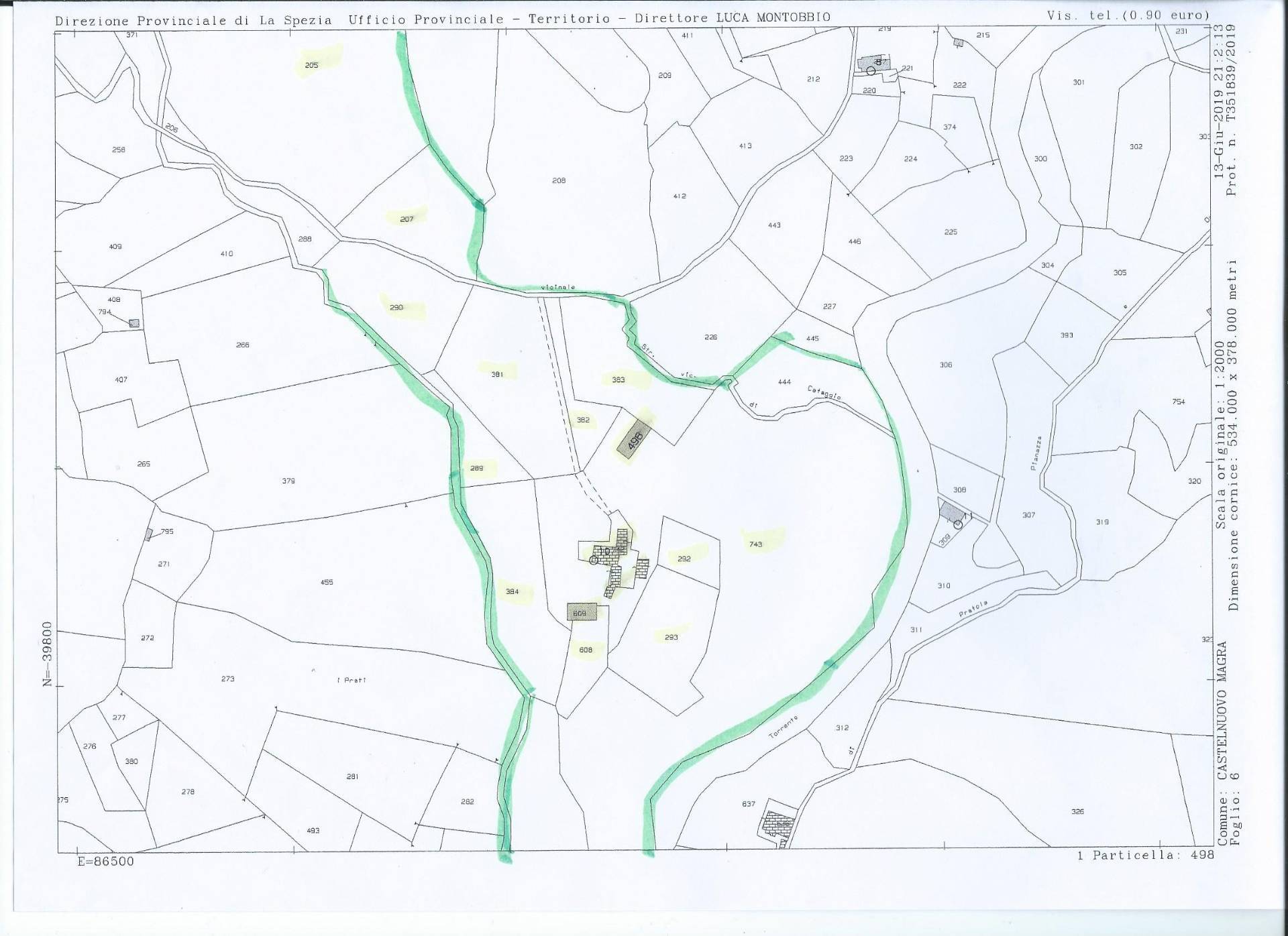Viewport: 1288px width, 936px height.
Task: Click the '1 Particella: 498' footer text
Action: point(1145,856)
